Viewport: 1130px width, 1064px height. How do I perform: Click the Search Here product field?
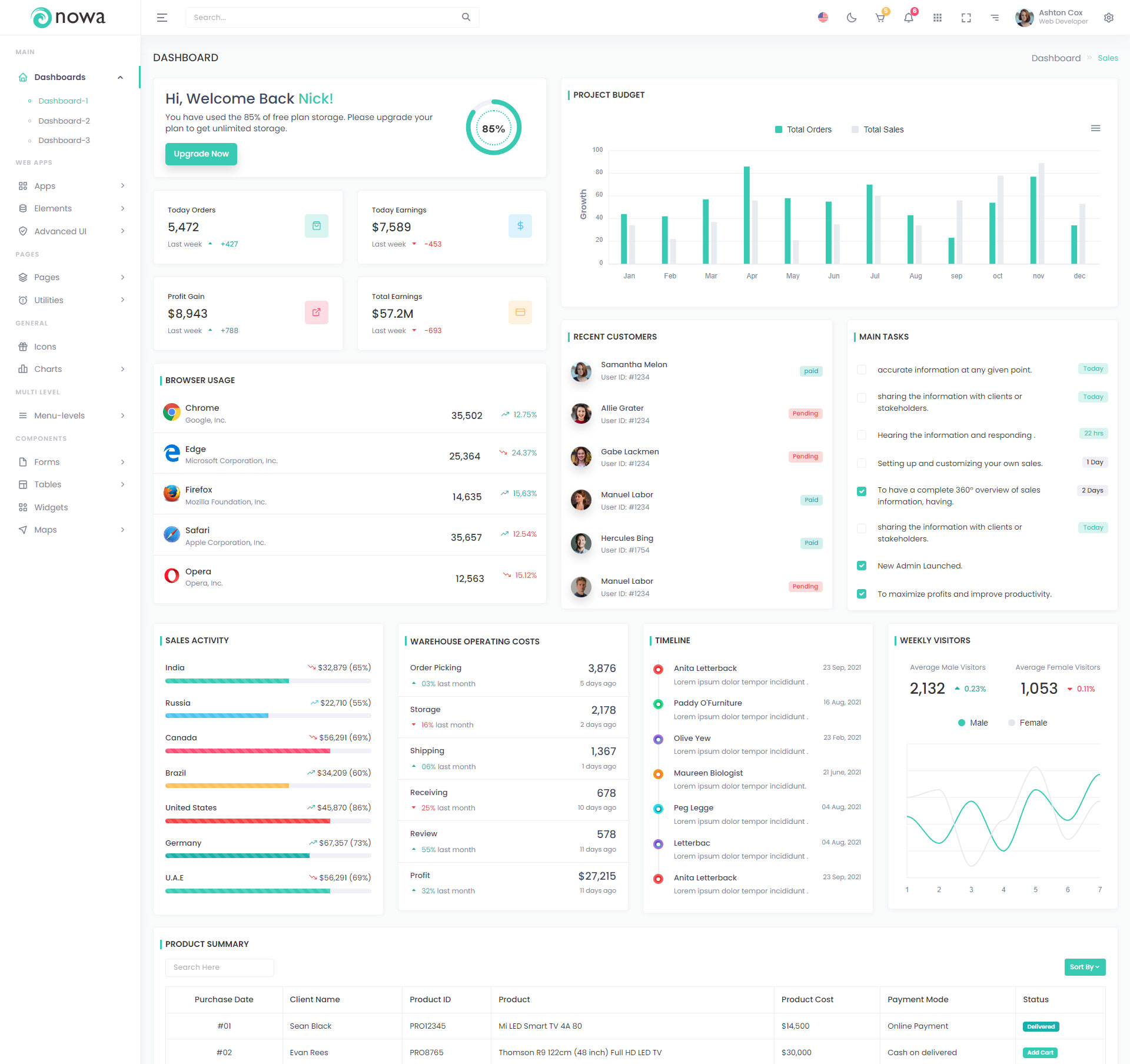(220, 967)
